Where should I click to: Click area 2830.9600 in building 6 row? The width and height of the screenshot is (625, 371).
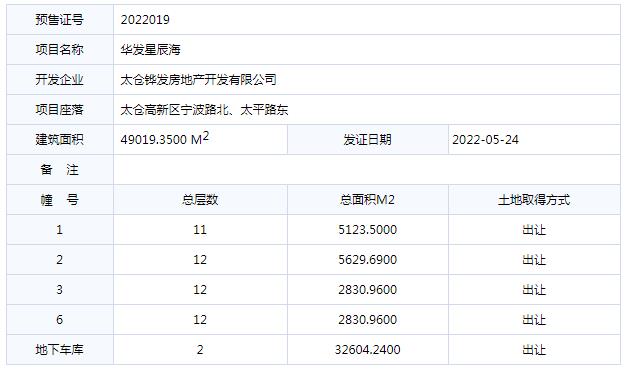point(368,320)
